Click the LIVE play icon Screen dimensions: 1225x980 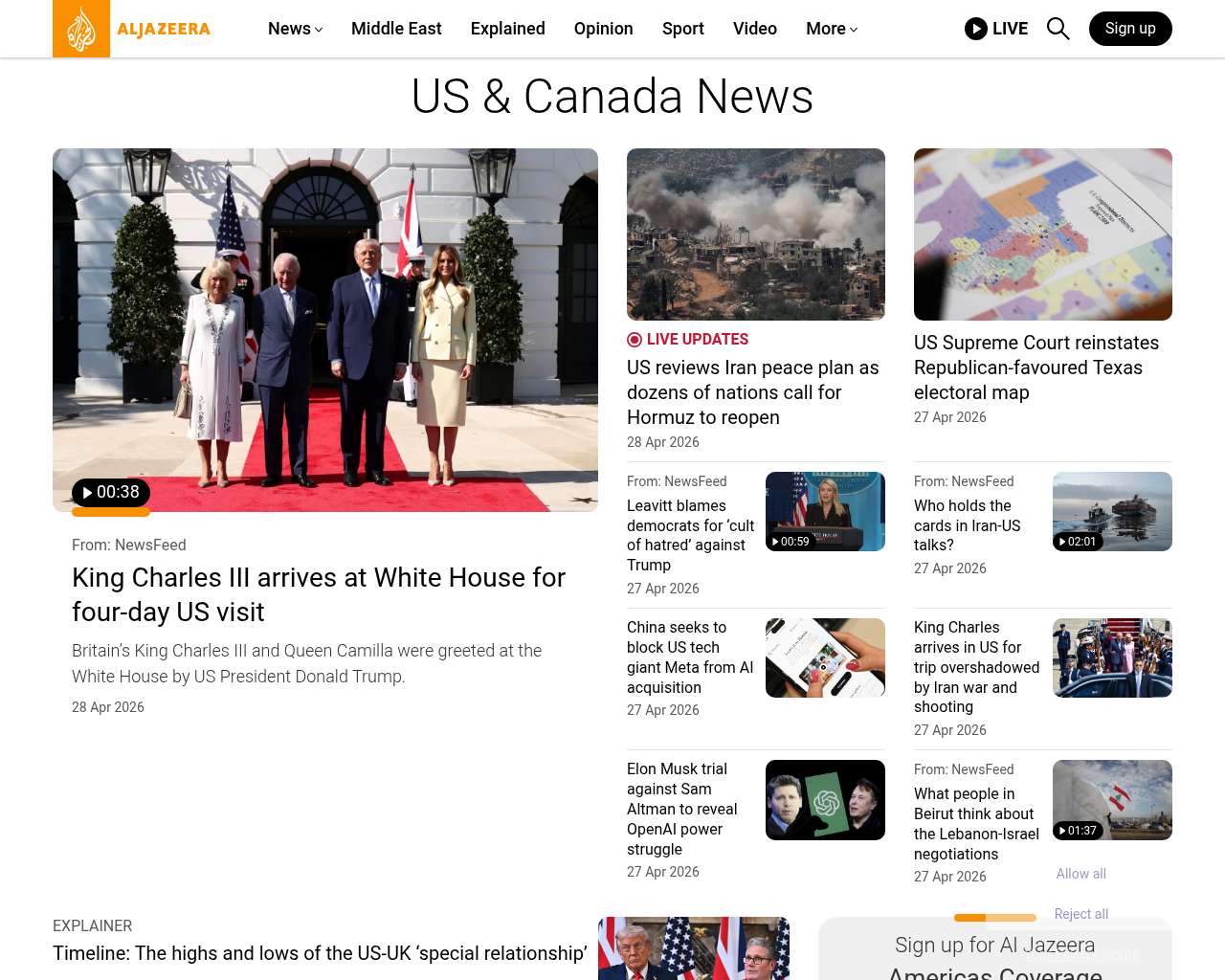975,29
